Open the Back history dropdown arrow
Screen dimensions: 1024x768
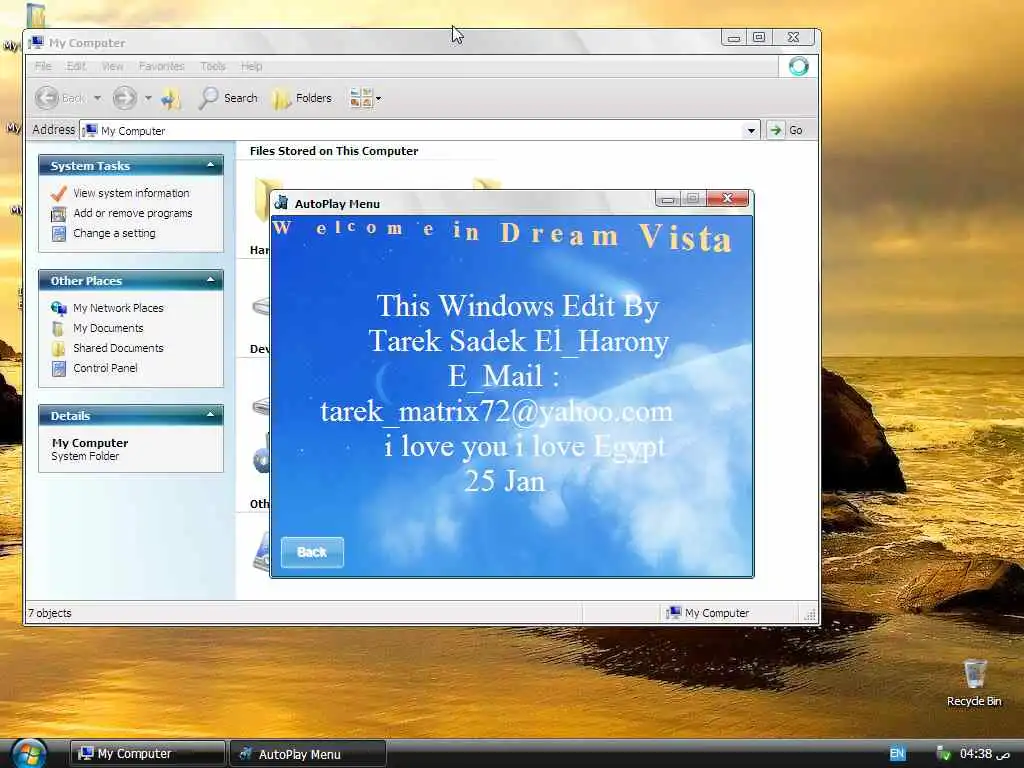click(x=97, y=98)
